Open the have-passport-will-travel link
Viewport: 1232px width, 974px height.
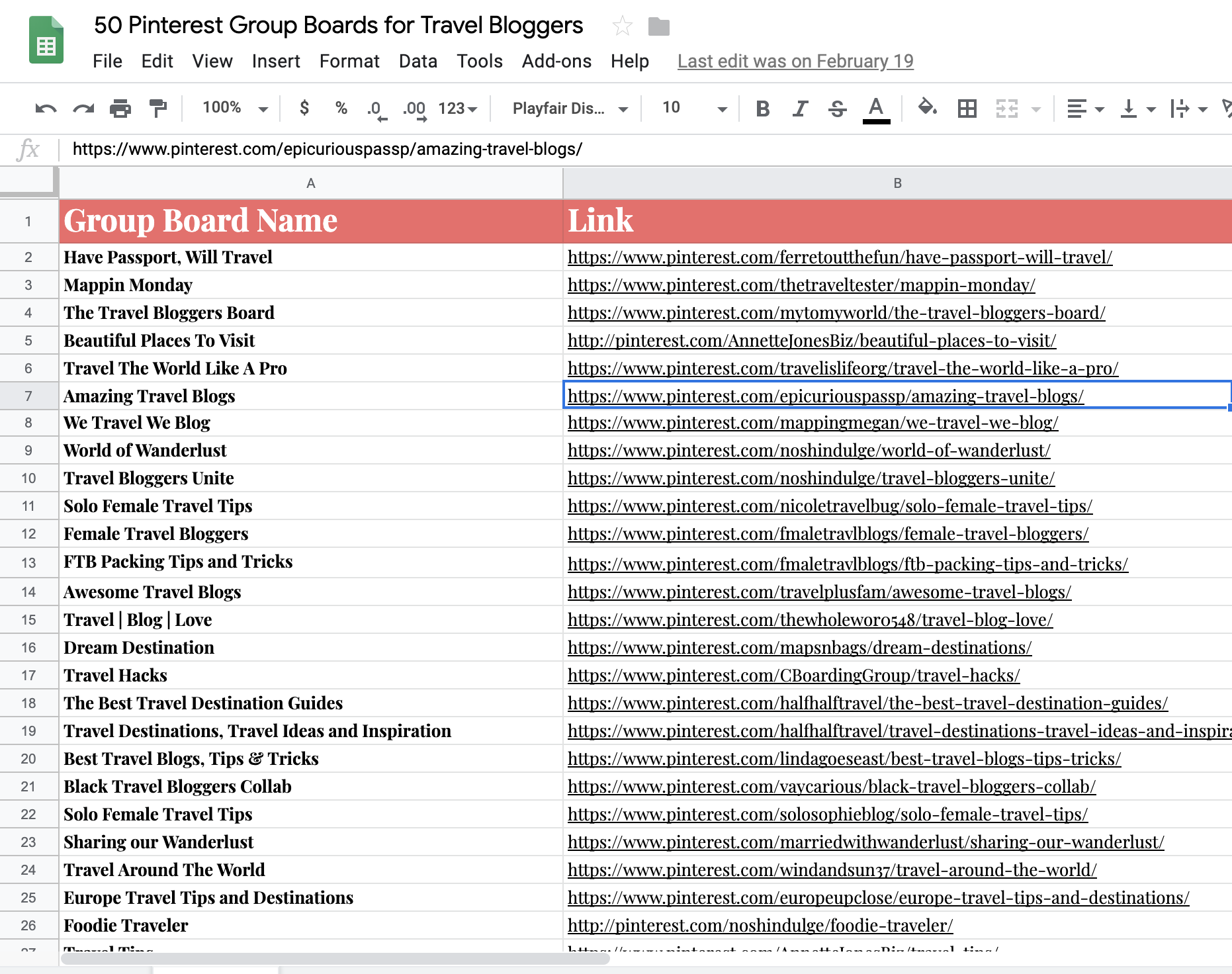(840, 257)
